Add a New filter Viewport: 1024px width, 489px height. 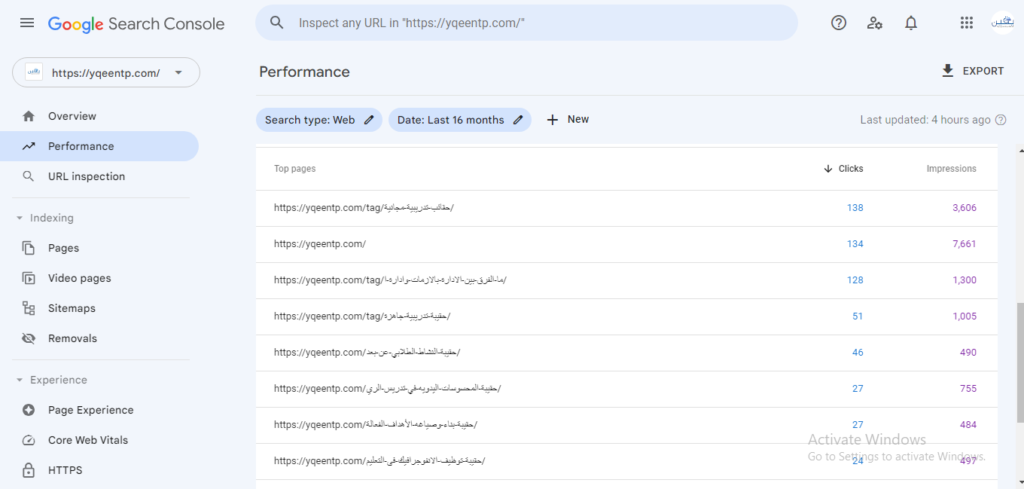point(568,120)
